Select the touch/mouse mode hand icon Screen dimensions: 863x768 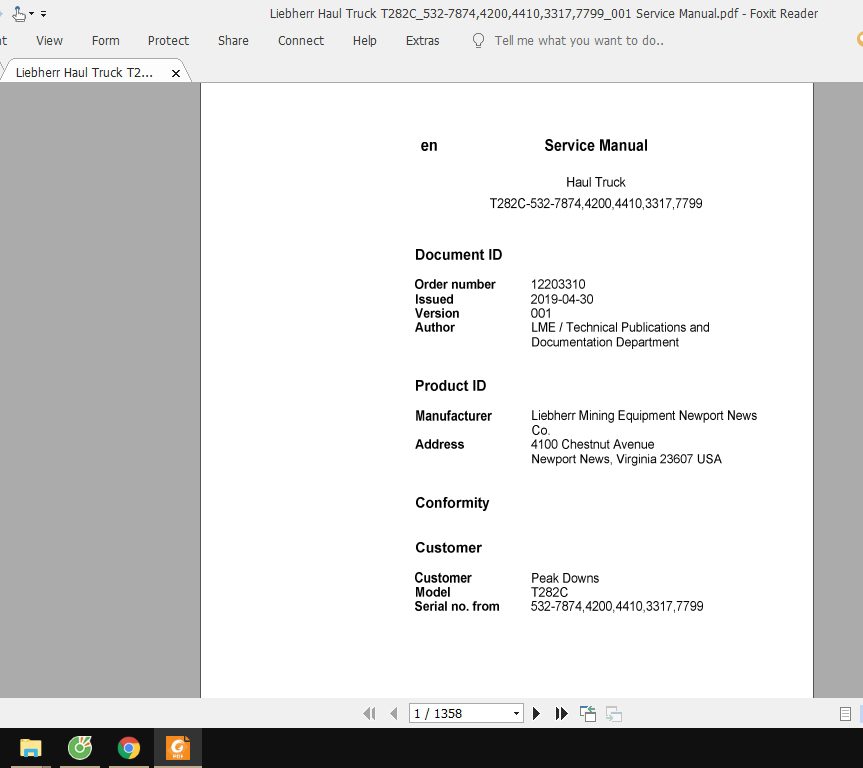click(19, 13)
